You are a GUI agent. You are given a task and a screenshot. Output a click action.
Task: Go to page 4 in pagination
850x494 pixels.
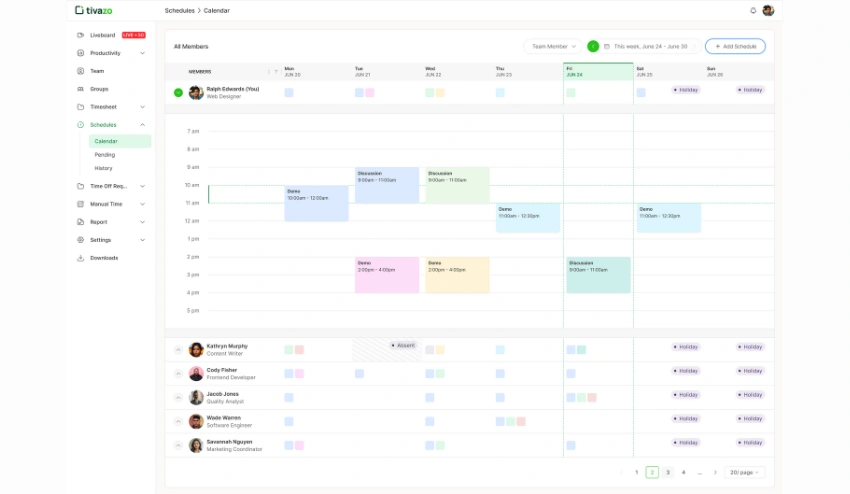tap(683, 472)
